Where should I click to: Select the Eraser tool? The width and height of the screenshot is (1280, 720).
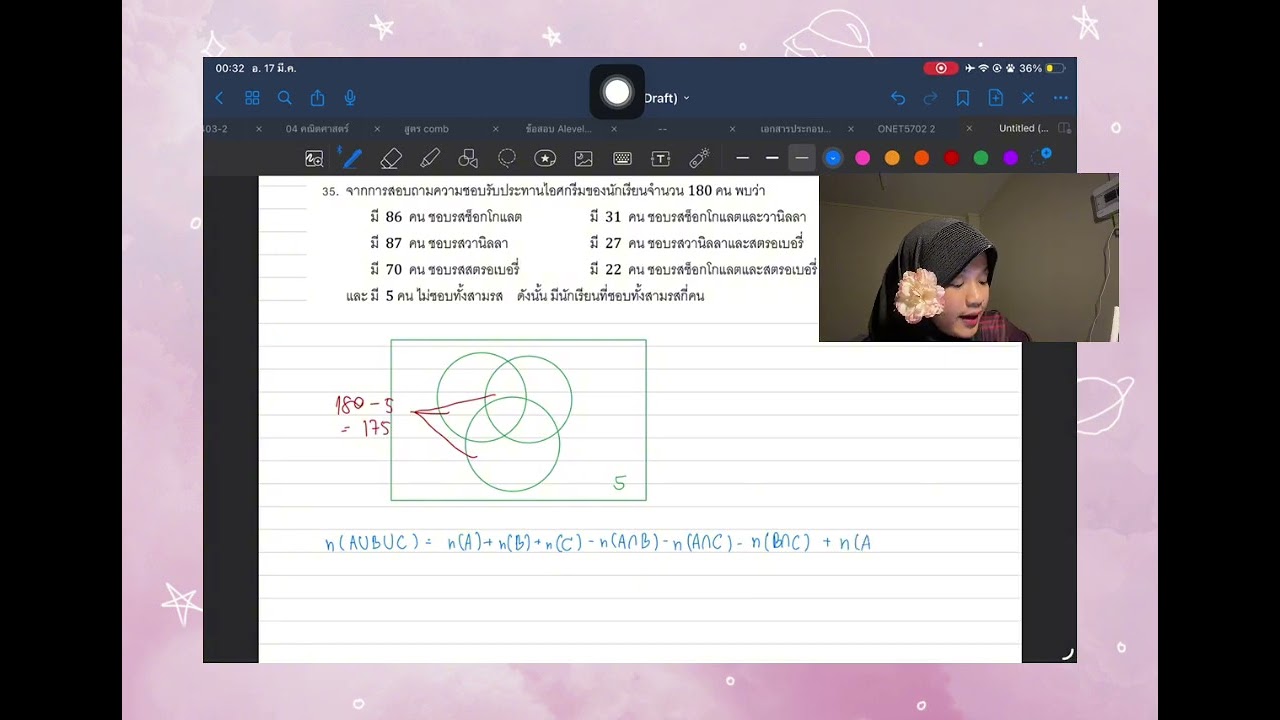(x=391, y=158)
